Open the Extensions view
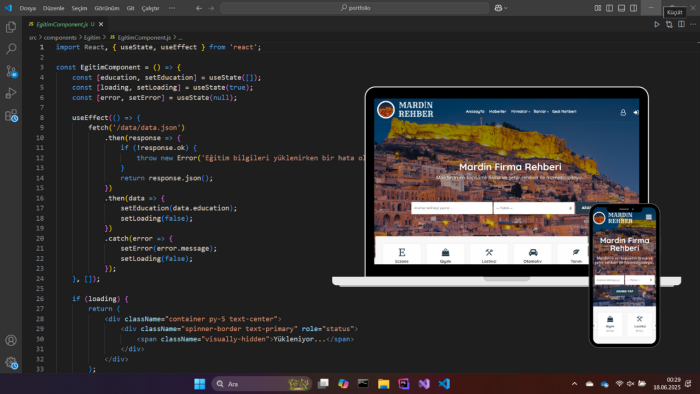Screen dimensions: 700x394 [11, 116]
